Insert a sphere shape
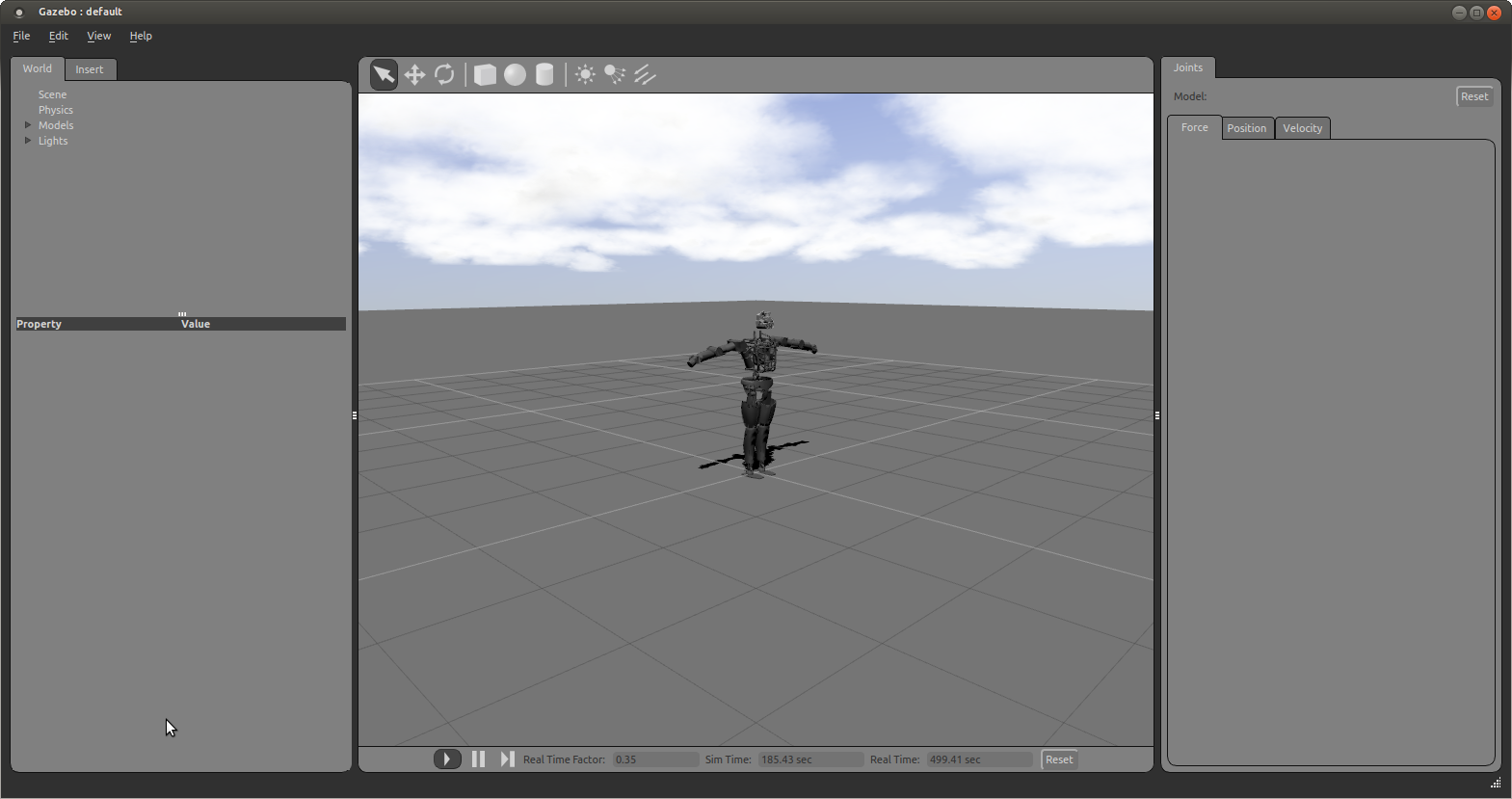The height and width of the screenshot is (799, 1512). coord(515,75)
